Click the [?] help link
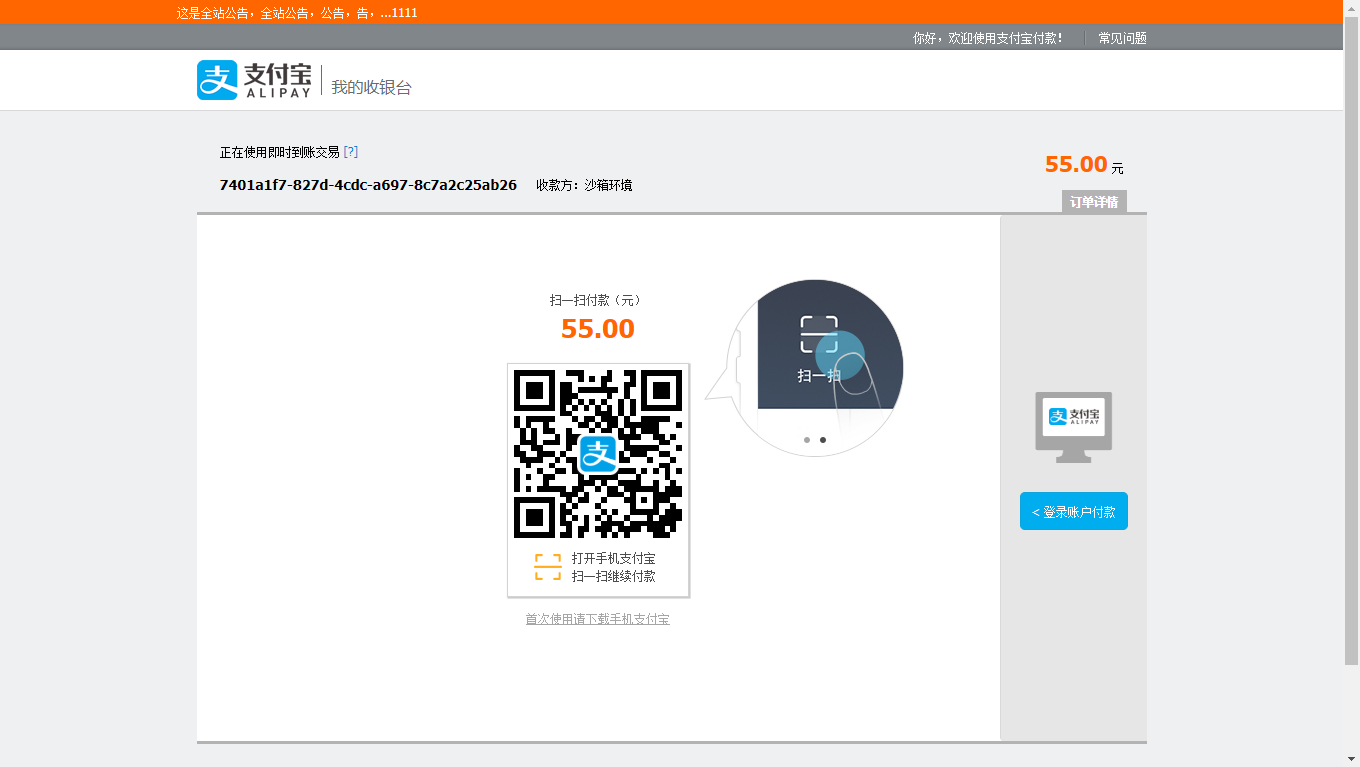Screen dimensions: 1360x767 (x=351, y=152)
